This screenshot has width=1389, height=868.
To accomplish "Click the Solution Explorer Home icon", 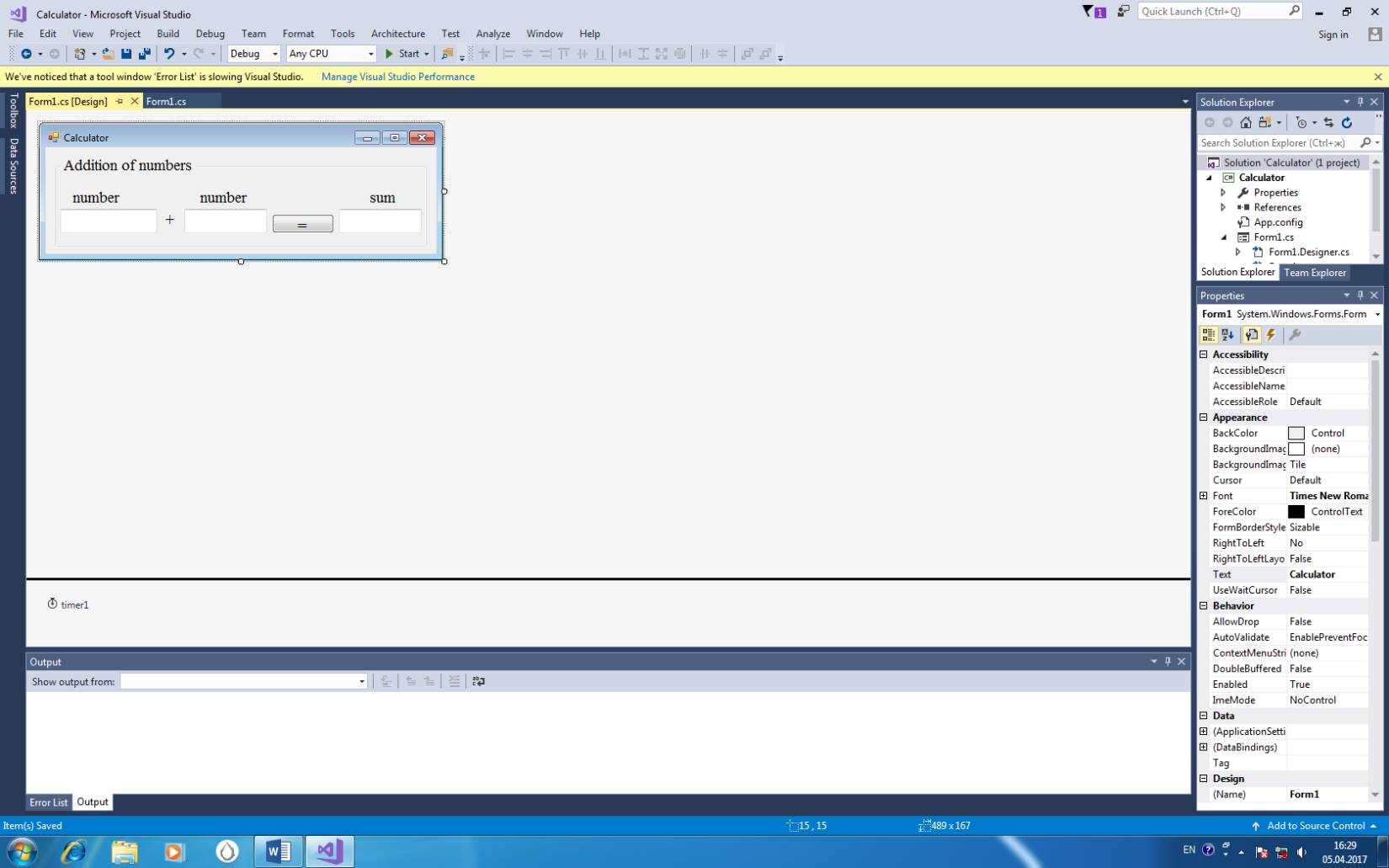I will click(x=1246, y=123).
